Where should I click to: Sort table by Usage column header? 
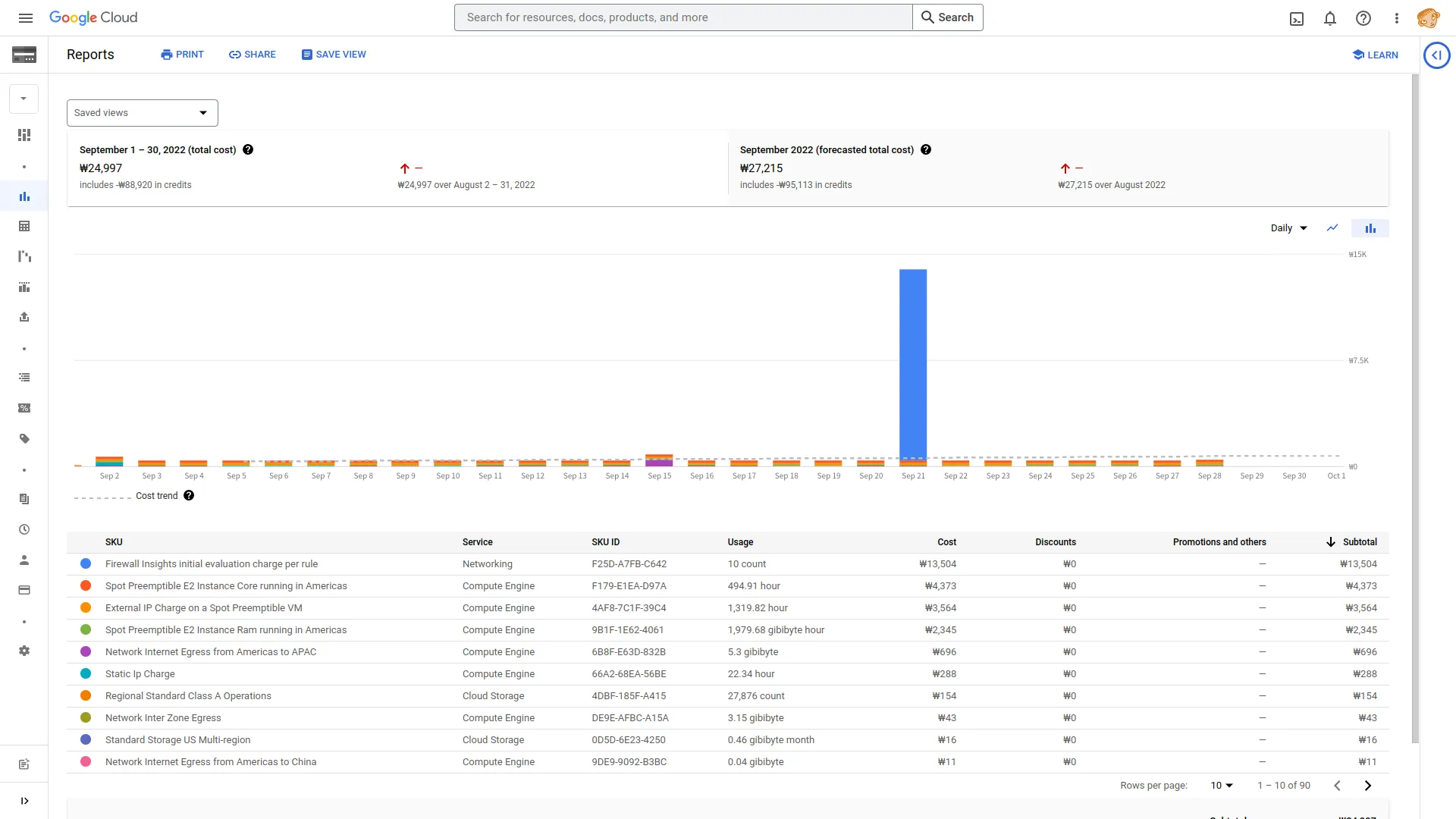[x=740, y=542]
